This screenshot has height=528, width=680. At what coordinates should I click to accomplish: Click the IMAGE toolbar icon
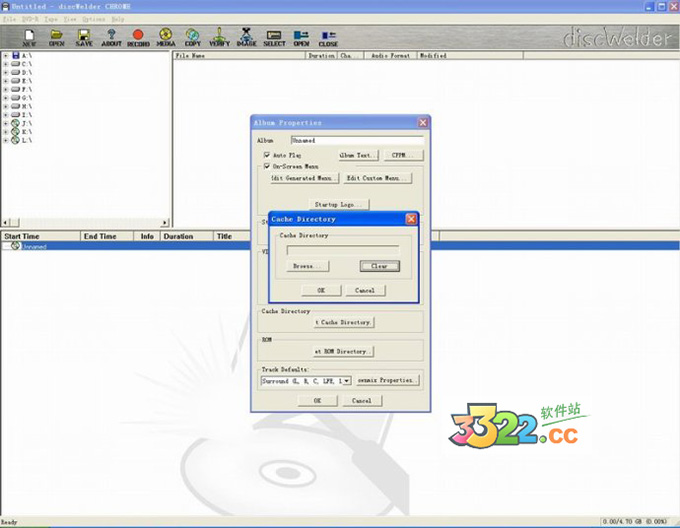(246, 37)
